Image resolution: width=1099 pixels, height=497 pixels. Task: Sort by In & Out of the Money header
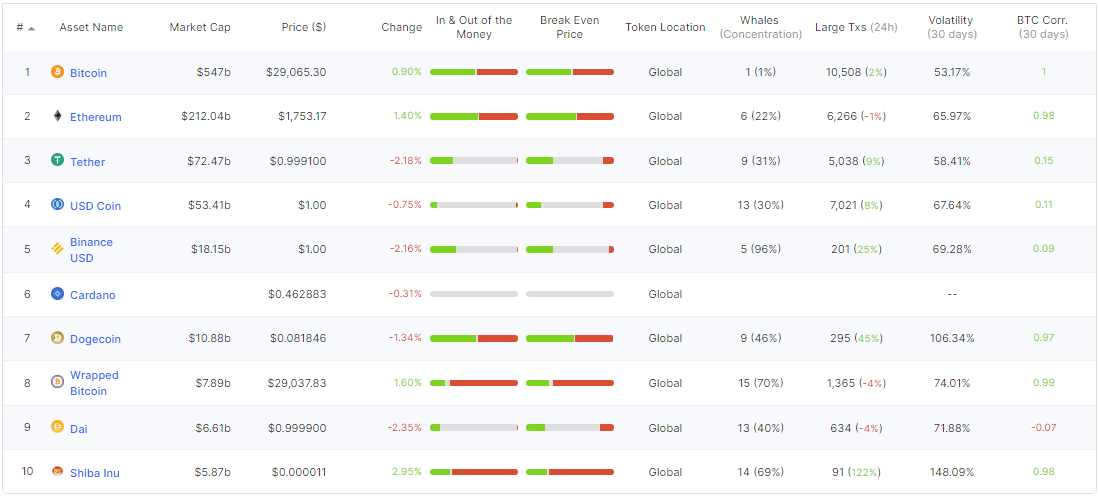coord(474,27)
